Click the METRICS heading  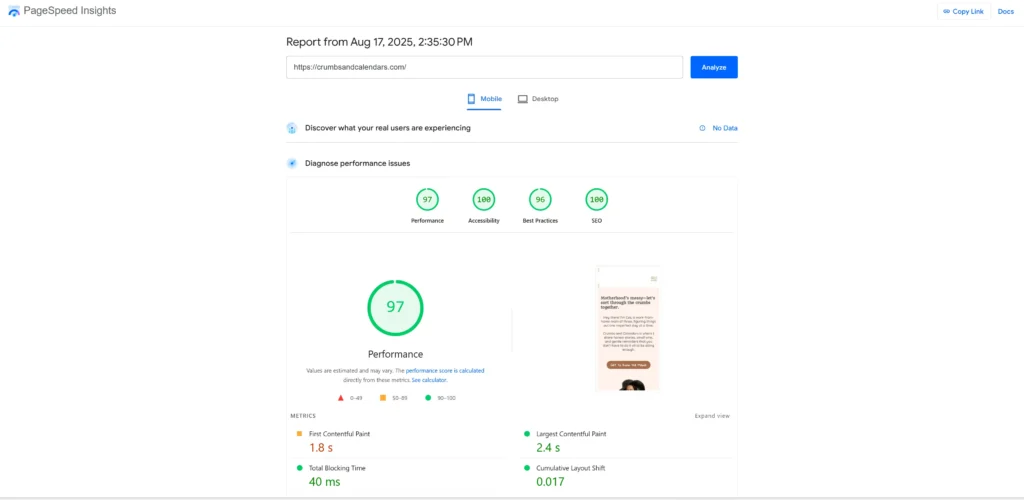pos(303,416)
